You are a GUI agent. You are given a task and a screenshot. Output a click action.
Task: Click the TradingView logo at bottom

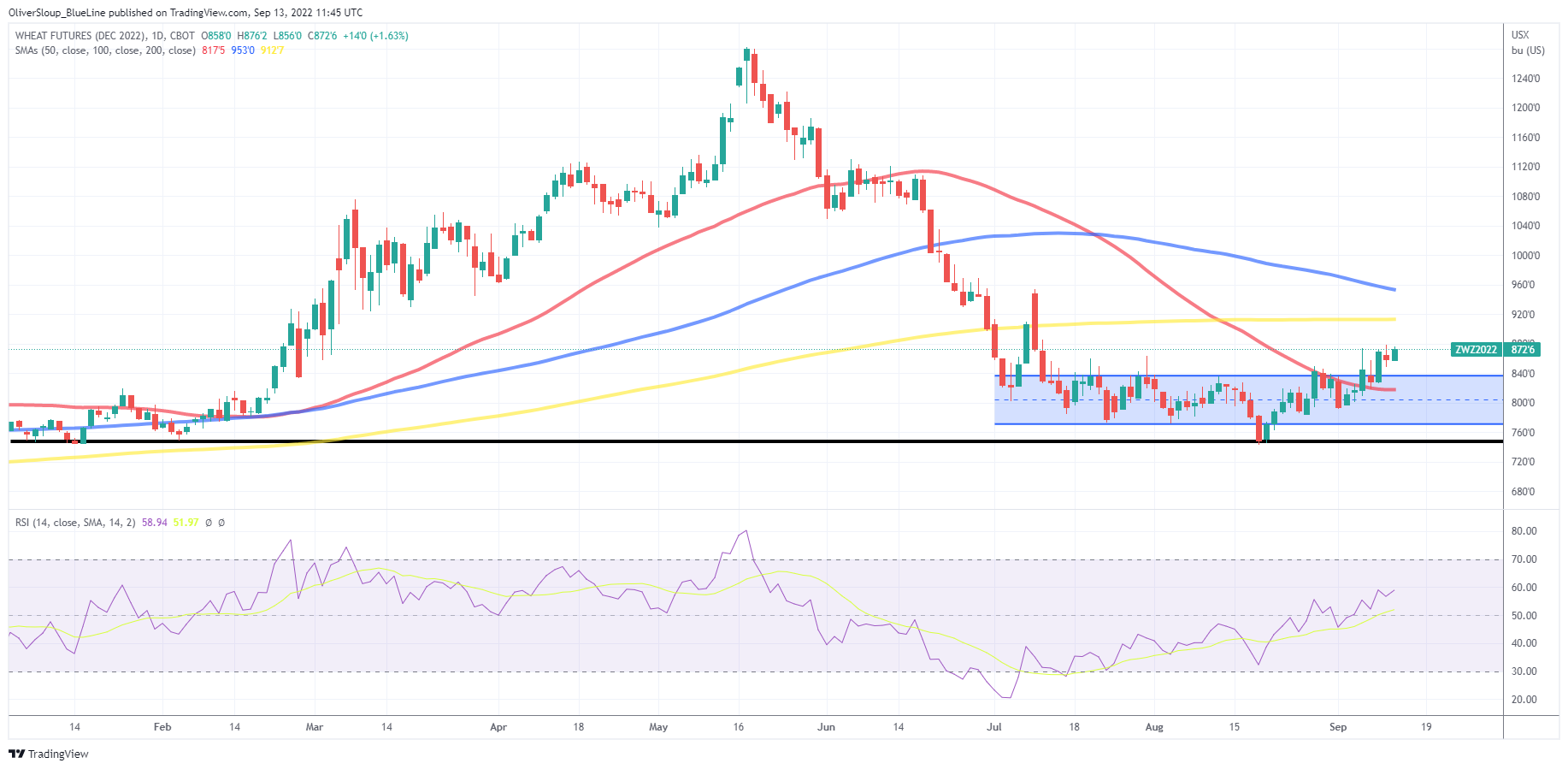click(49, 754)
